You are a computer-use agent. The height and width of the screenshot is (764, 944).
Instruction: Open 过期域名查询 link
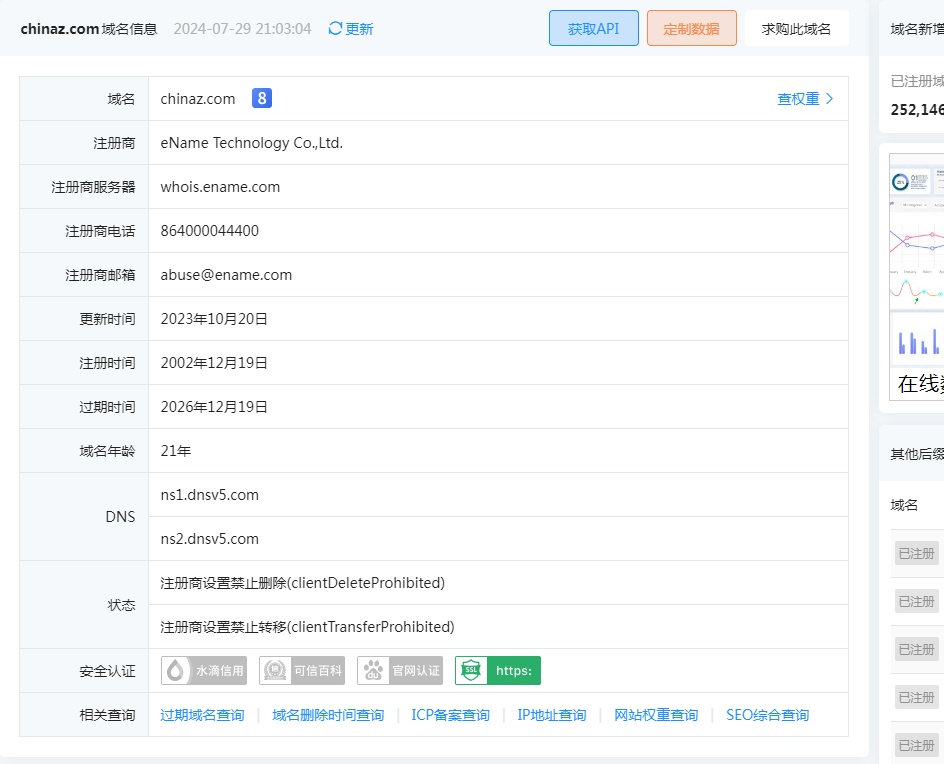click(202, 715)
